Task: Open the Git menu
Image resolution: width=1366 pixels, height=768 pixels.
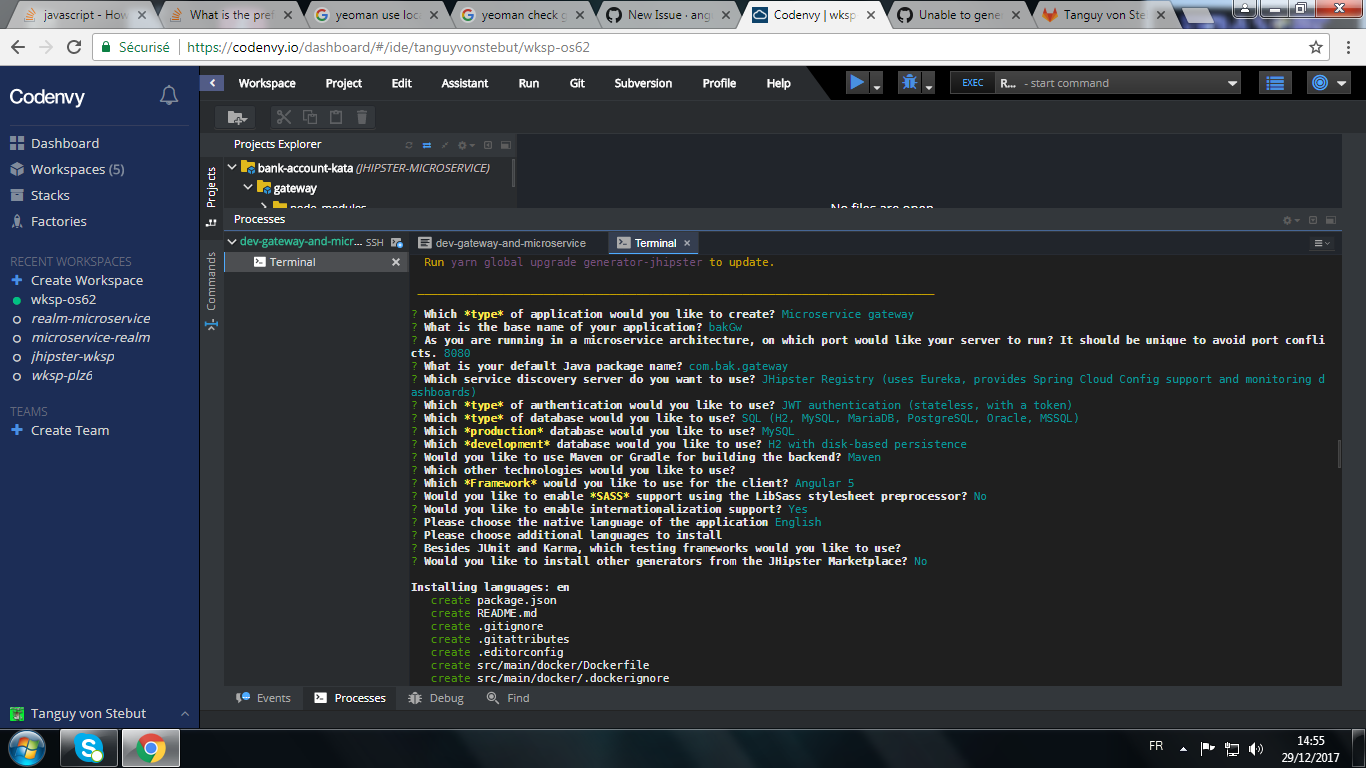Action: point(577,83)
